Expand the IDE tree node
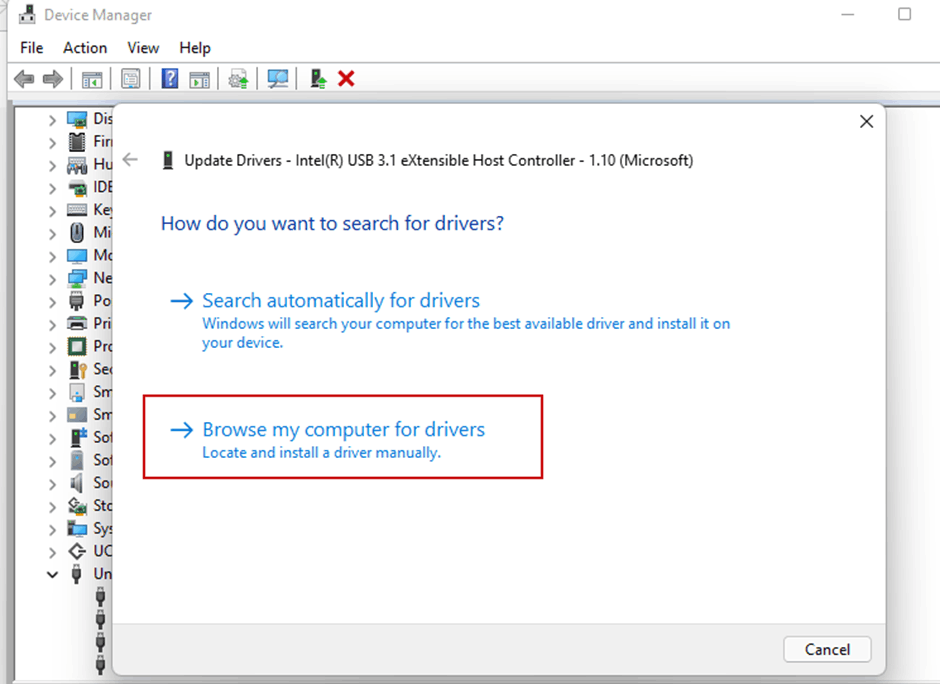The width and height of the screenshot is (940, 684). click(x=52, y=189)
